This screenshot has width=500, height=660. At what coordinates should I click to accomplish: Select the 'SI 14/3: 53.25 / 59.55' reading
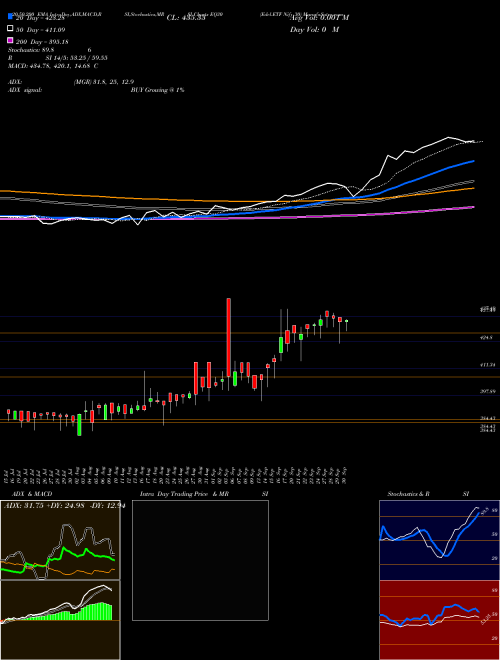click(76, 58)
